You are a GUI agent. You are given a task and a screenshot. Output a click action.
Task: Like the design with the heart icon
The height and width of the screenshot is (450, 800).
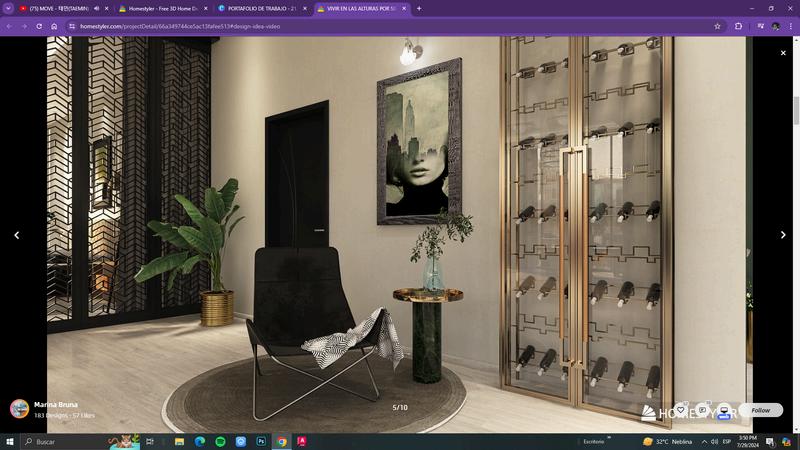[681, 410]
